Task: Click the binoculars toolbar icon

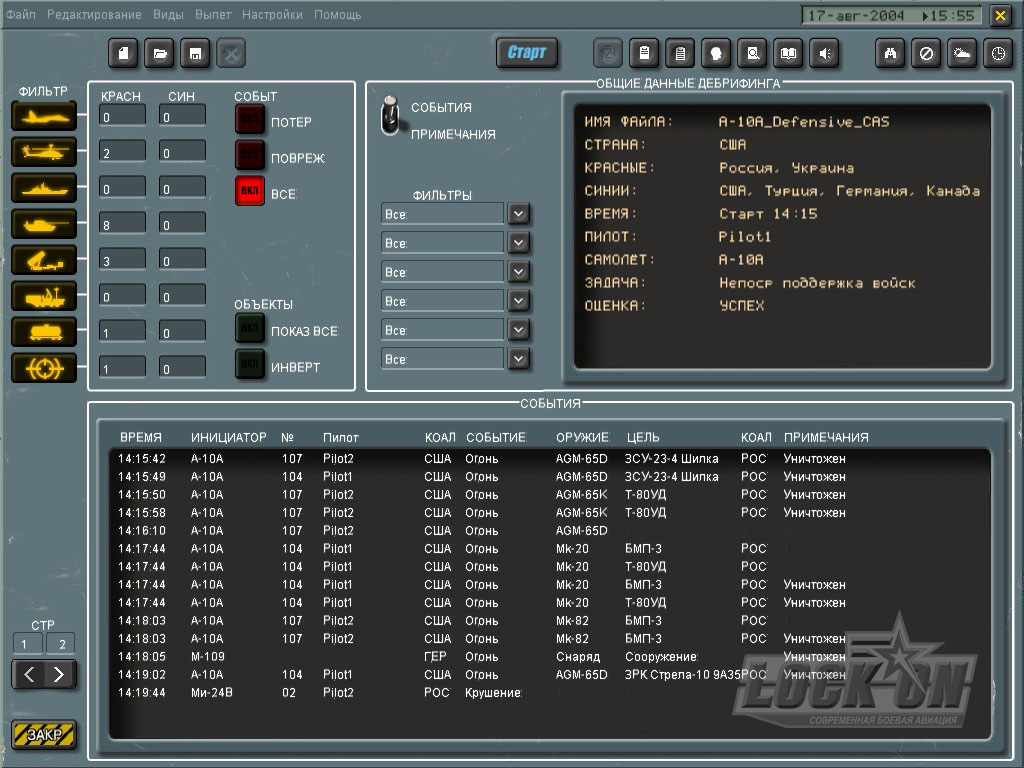Action: tap(890, 53)
